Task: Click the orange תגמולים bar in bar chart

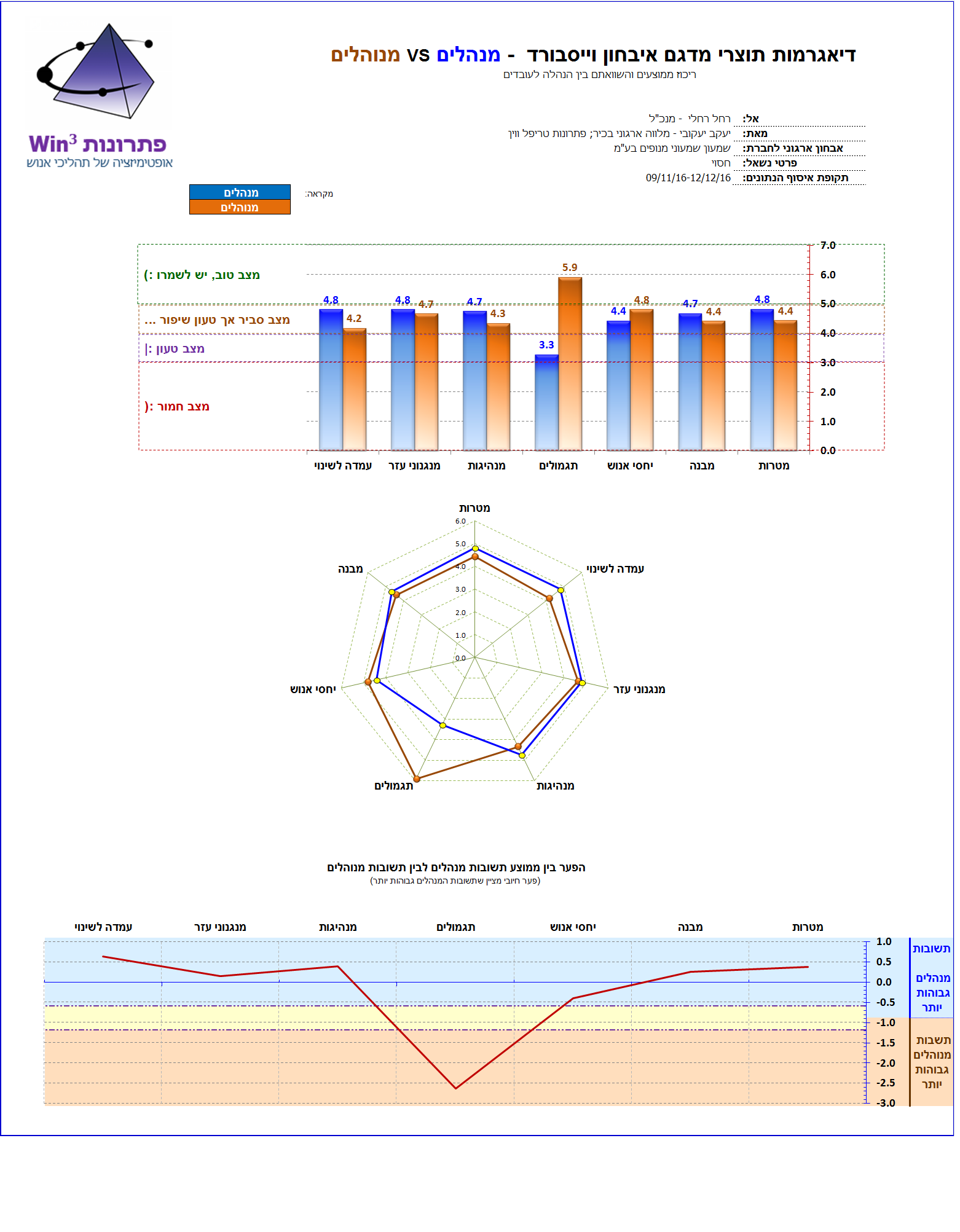Action: [x=570, y=364]
